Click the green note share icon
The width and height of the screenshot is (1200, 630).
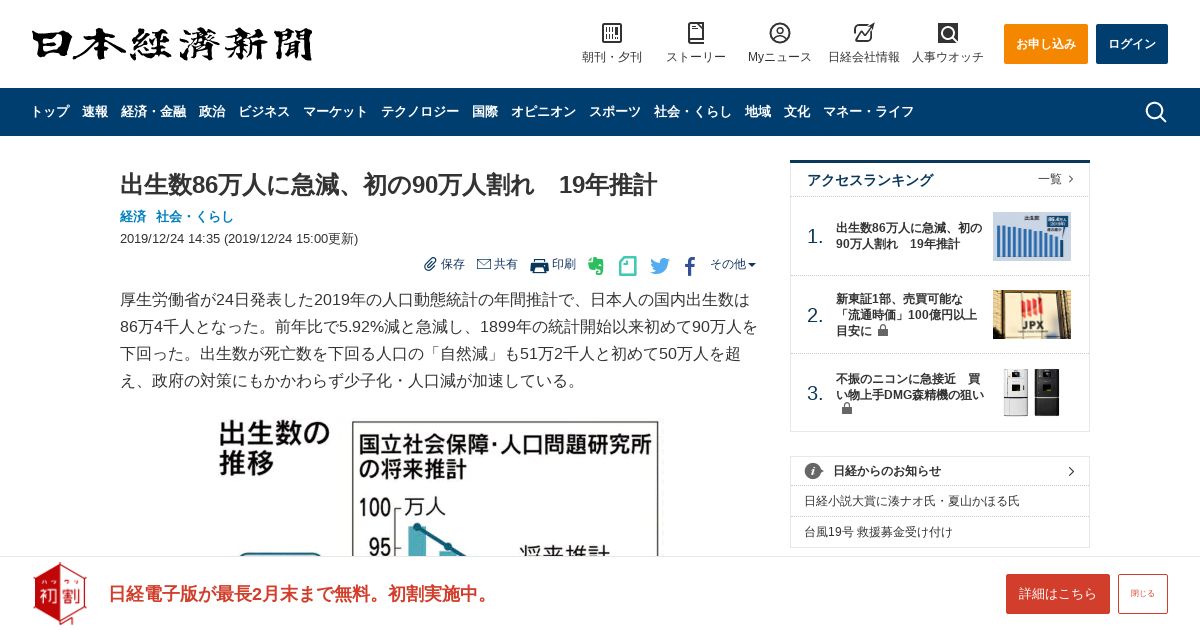[x=628, y=266]
